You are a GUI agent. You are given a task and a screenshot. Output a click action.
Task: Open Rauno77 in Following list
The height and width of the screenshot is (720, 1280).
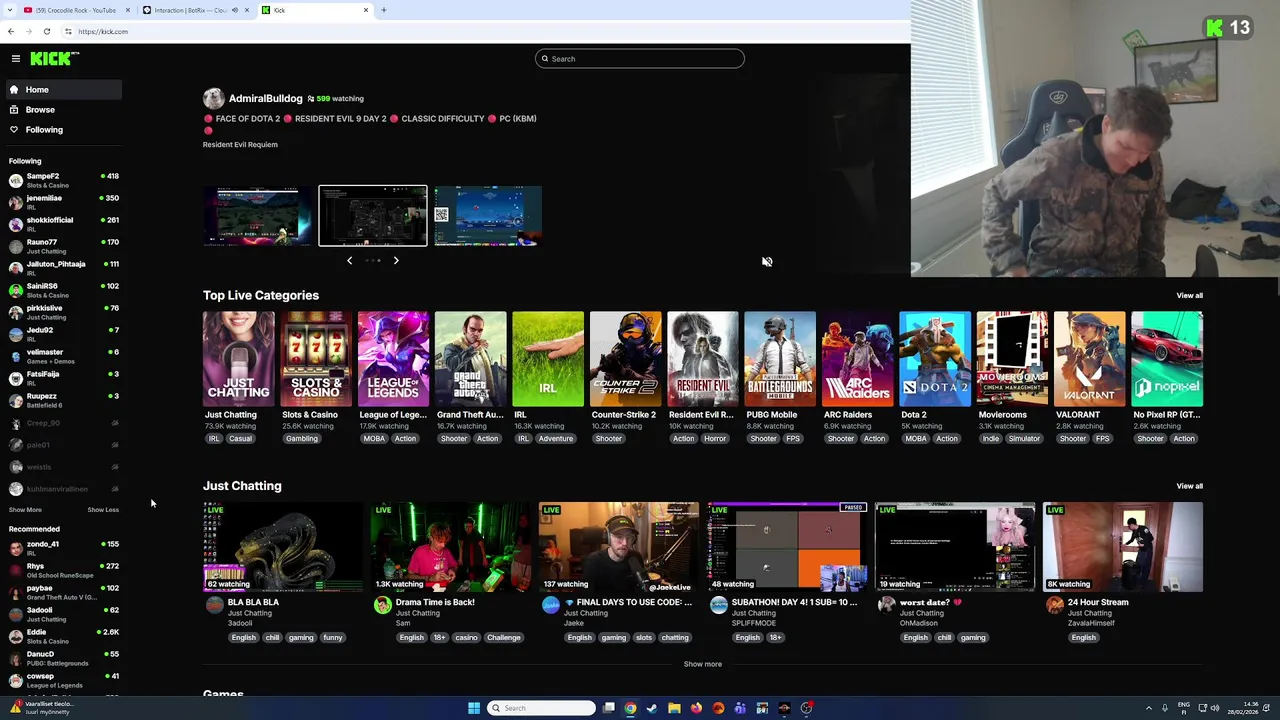tap(62, 246)
